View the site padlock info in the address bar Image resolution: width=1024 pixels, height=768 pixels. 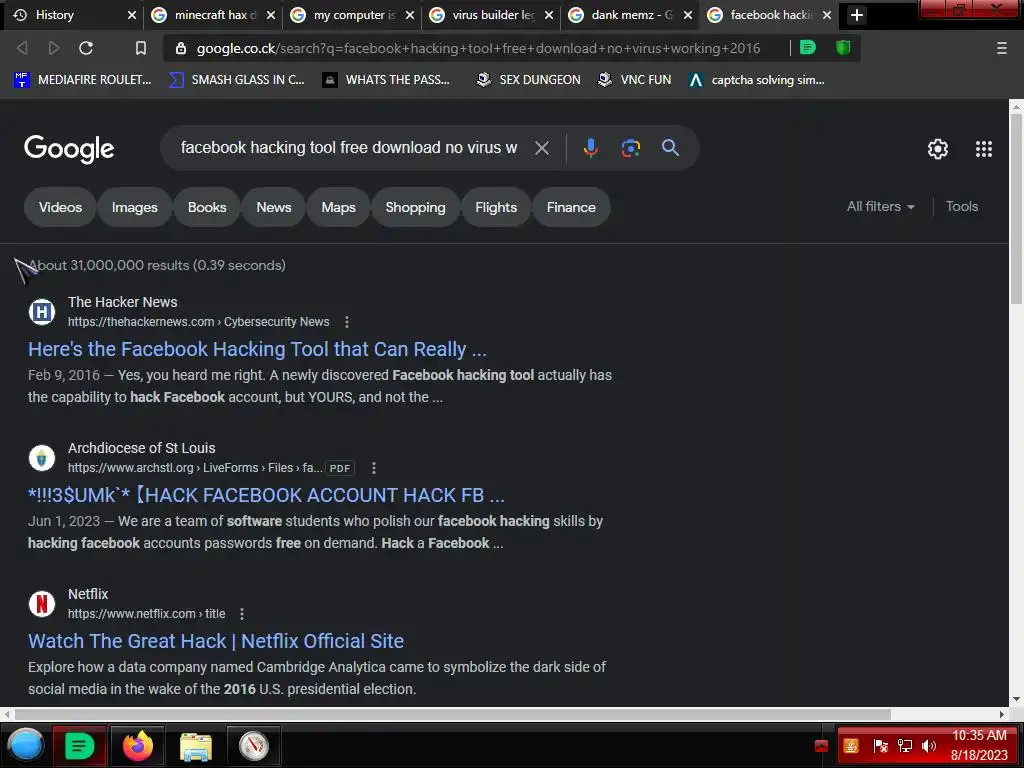click(x=182, y=48)
